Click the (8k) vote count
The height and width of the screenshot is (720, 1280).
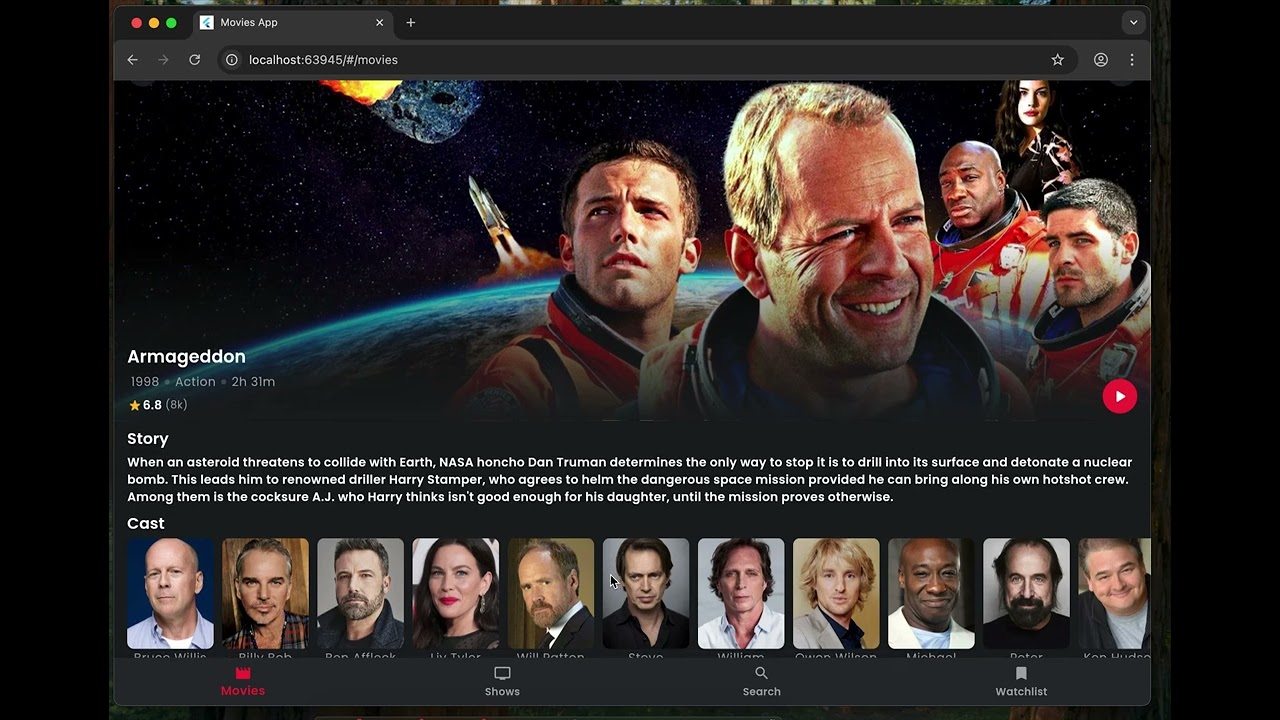(x=177, y=405)
